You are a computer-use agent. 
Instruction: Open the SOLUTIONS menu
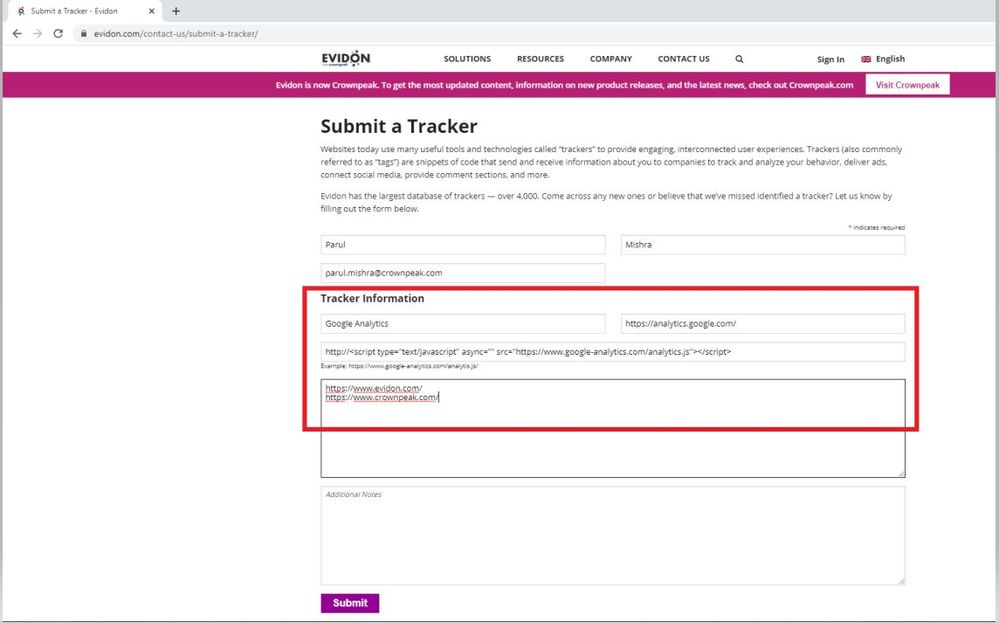point(467,59)
